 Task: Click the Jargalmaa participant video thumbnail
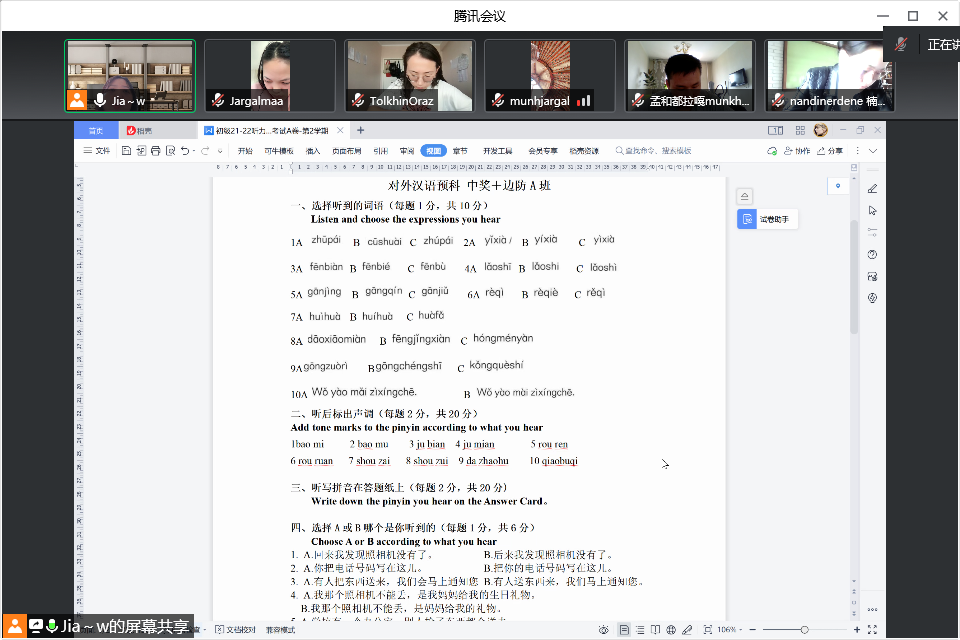point(270,75)
